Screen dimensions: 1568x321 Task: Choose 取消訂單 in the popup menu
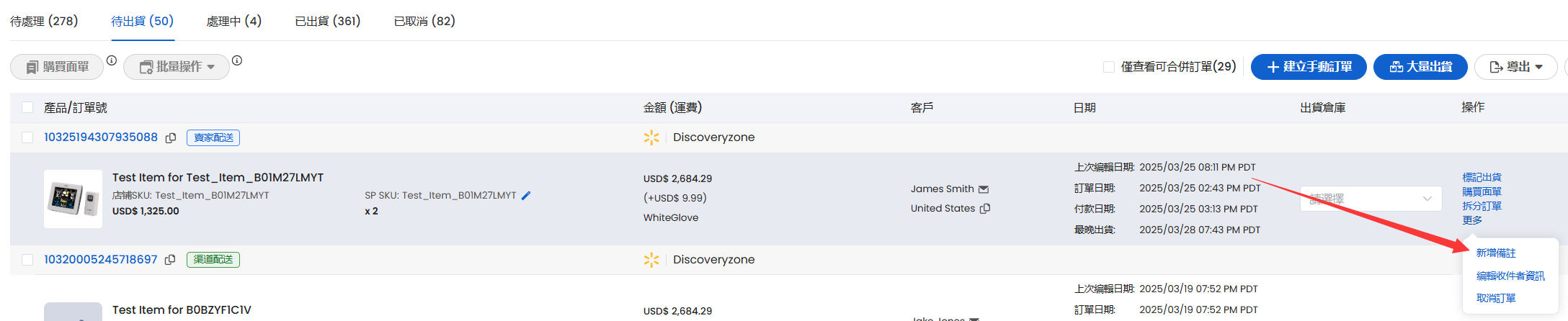click(x=1496, y=298)
